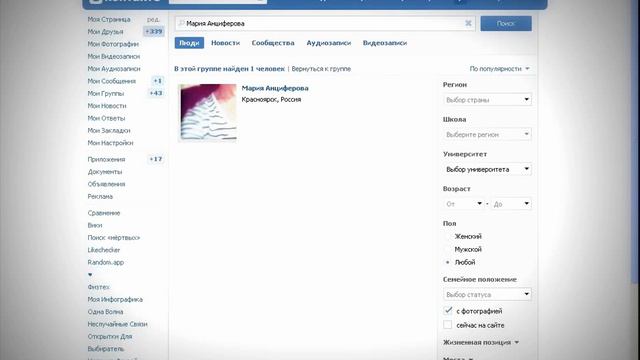Open Одна Волна in sidebar
This screenshot has width=640, height=360.
[105, 311]
